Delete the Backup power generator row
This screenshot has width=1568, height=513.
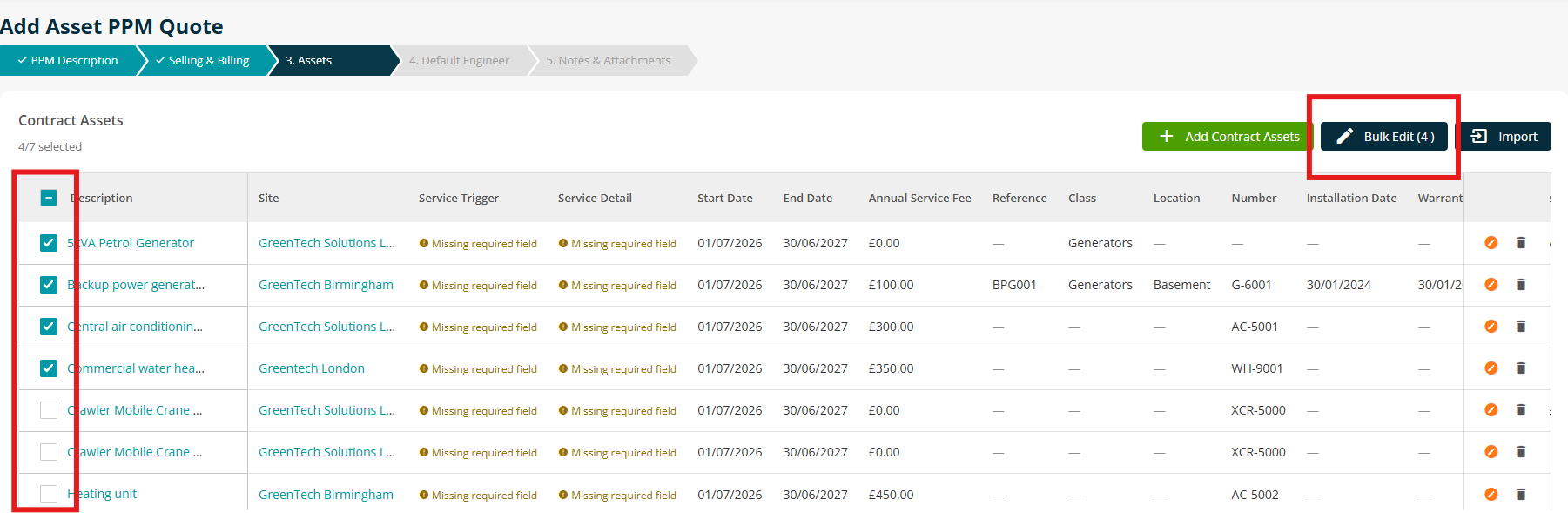click(x=1521, y=285)
